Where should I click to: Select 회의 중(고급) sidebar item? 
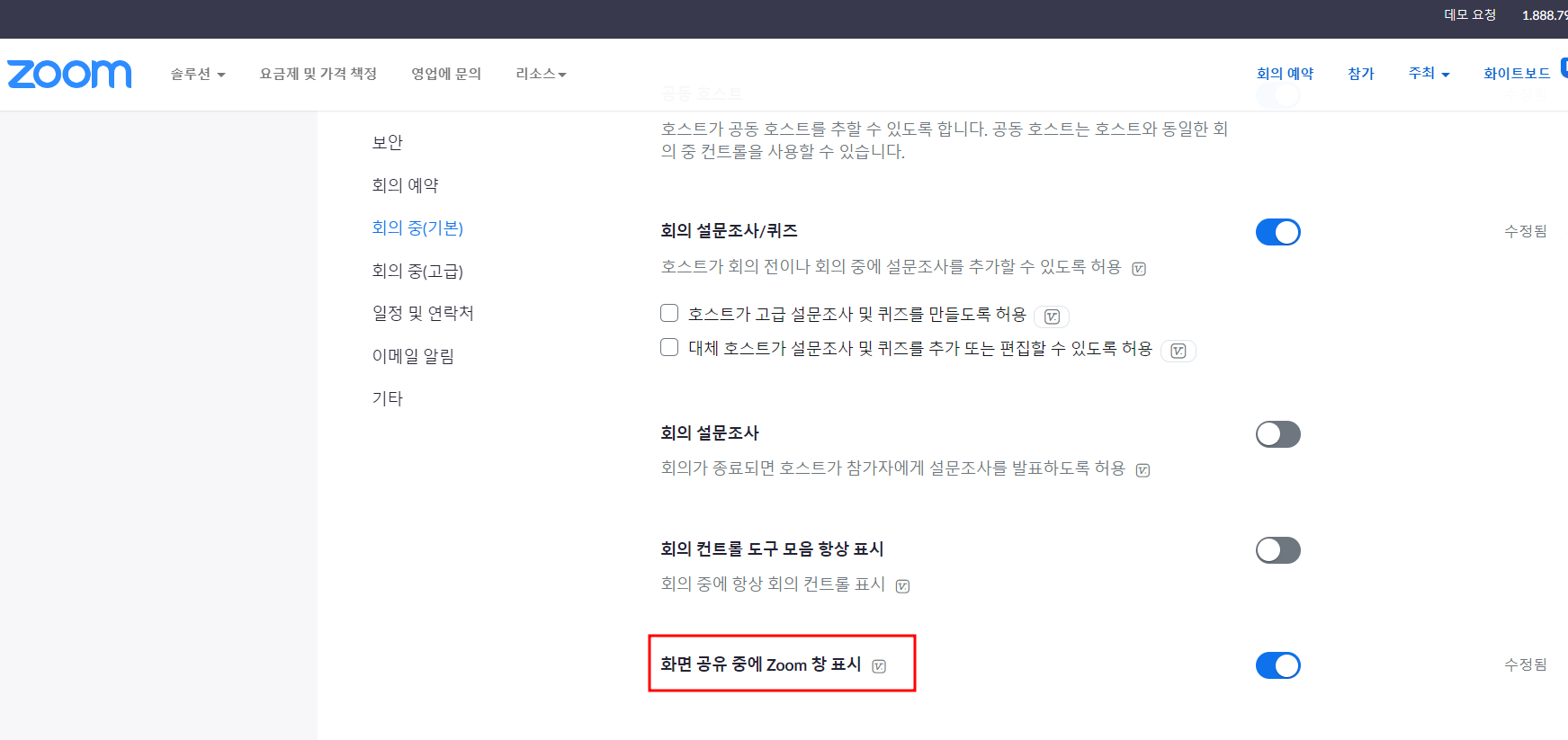tap(417, 271)
